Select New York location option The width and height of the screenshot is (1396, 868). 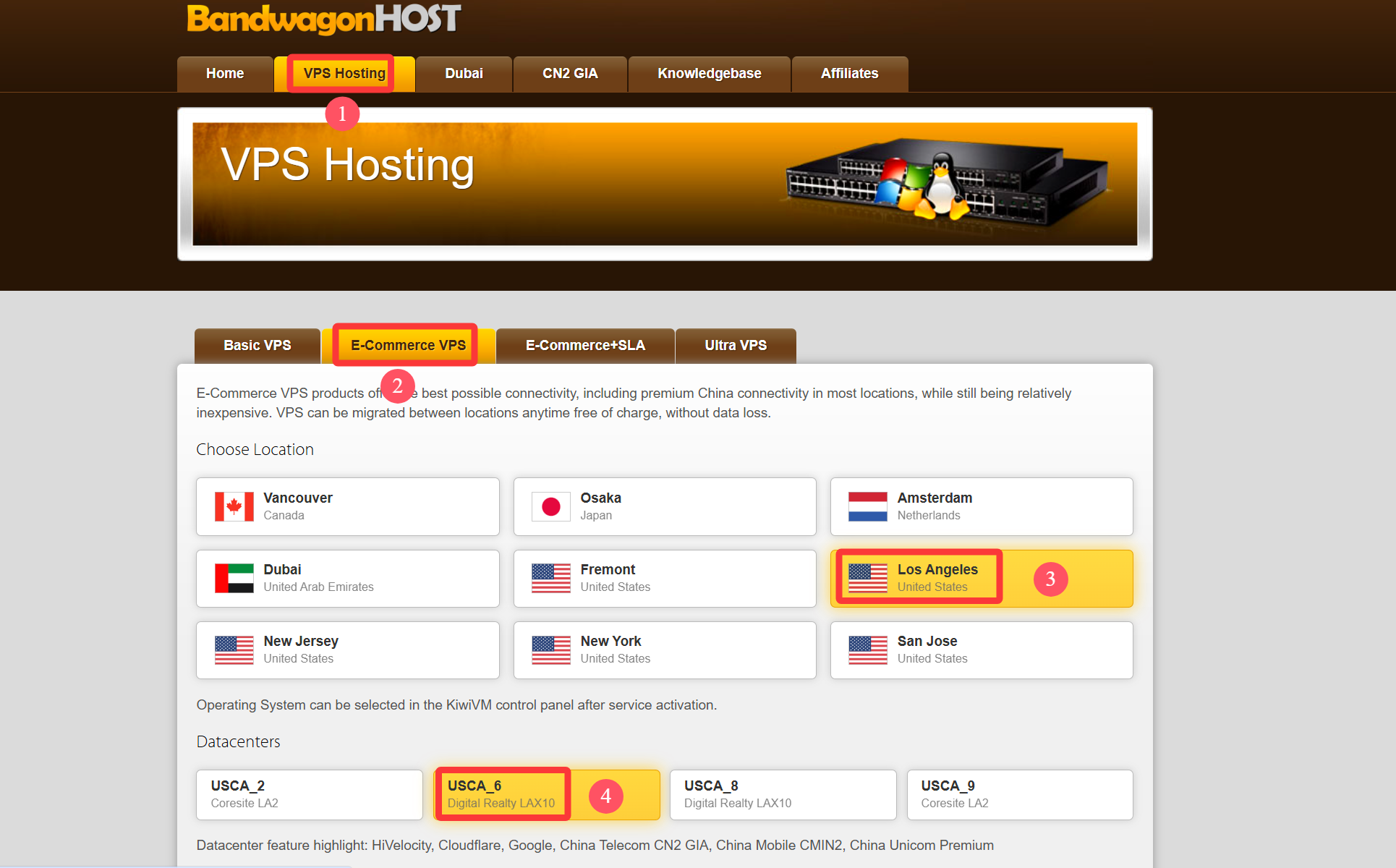664,650
